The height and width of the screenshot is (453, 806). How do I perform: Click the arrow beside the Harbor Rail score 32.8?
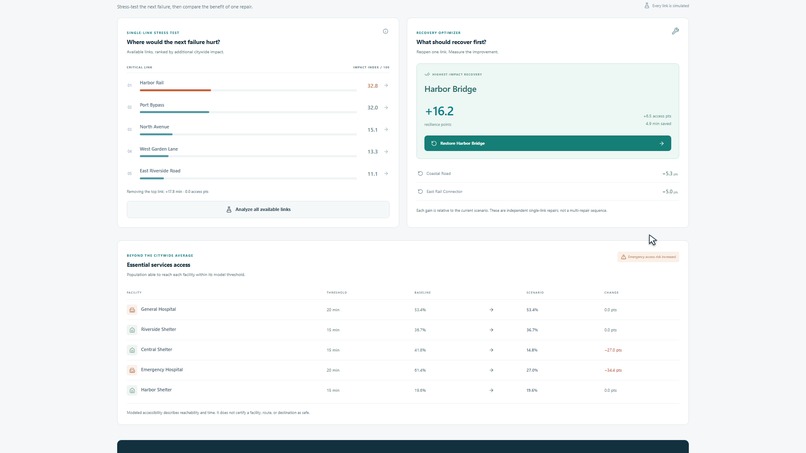click(386, 86)
